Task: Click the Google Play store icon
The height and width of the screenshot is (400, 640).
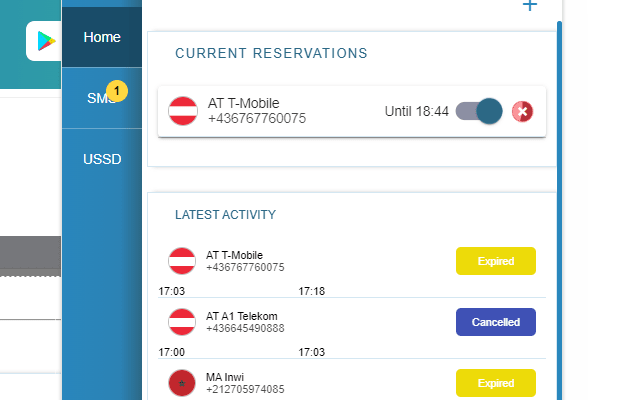Action: pyautogui.click(x=44, y=40)
